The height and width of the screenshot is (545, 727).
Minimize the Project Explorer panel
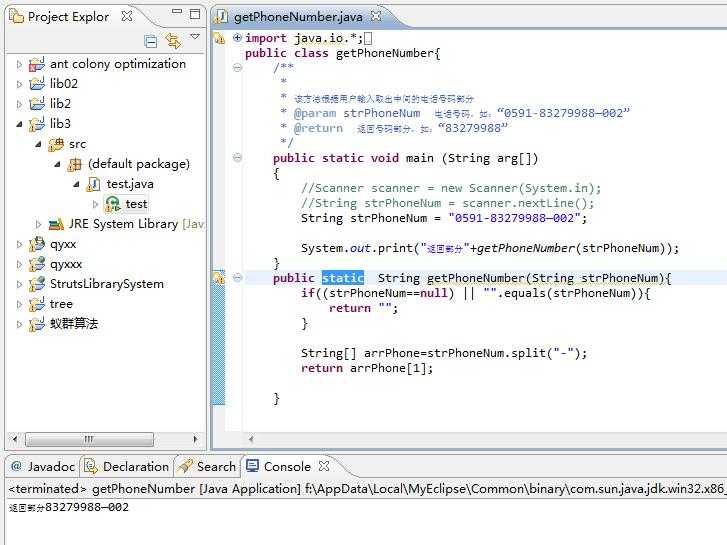click(177, 12)
